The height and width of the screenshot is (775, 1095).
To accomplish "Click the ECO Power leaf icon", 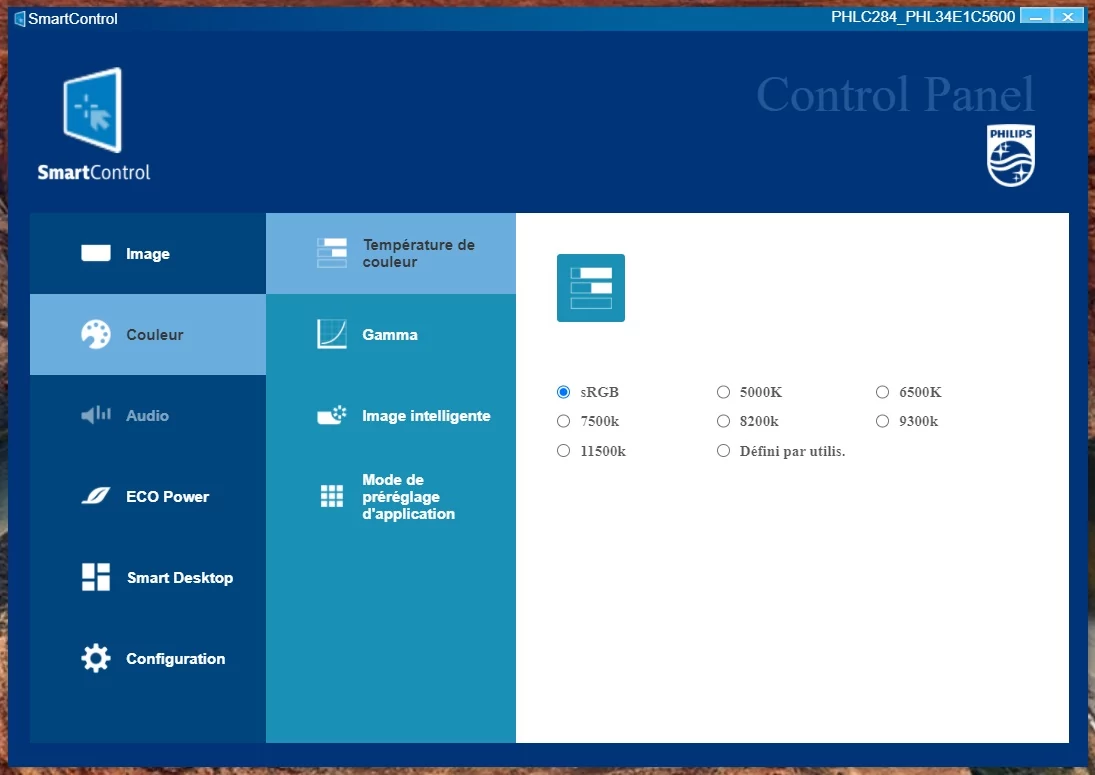I will [x=96, y=496].
